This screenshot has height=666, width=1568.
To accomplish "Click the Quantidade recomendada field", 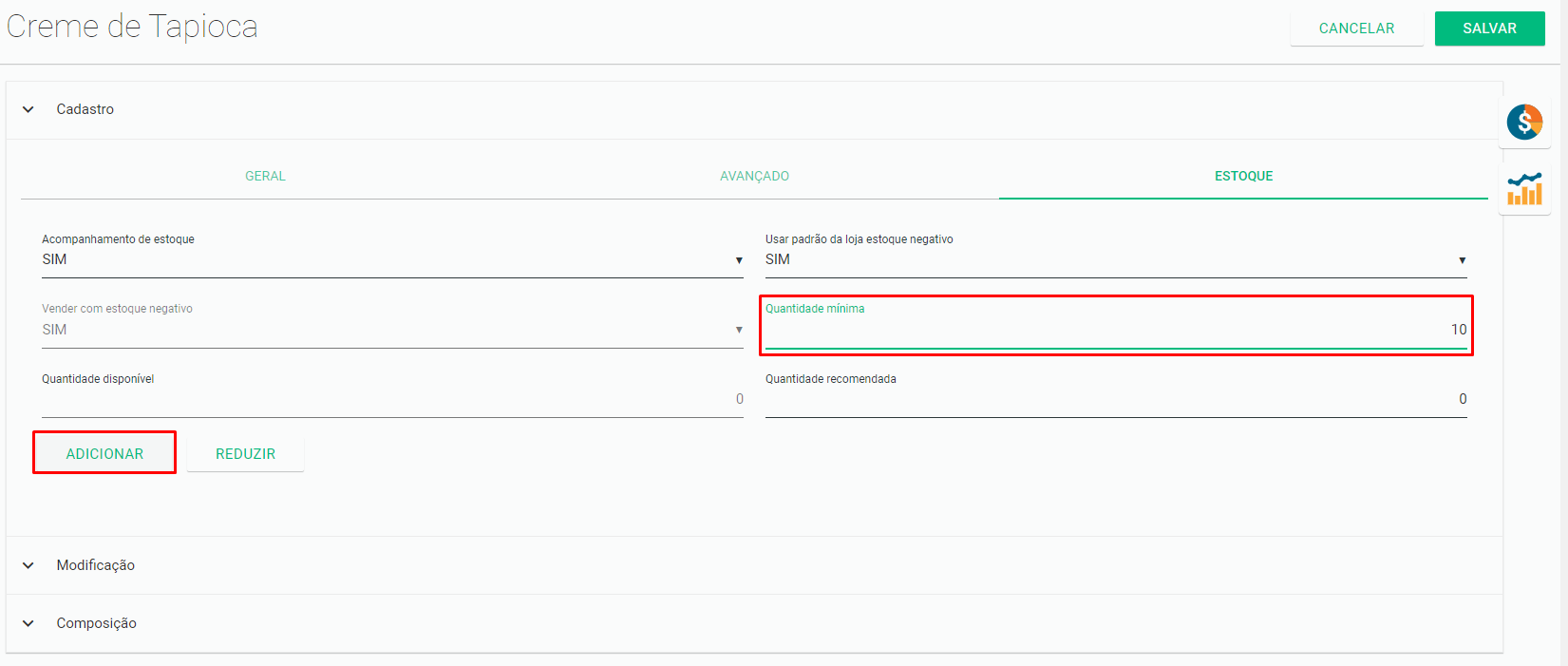I will pyautogui.click(x=1116, y=399).
